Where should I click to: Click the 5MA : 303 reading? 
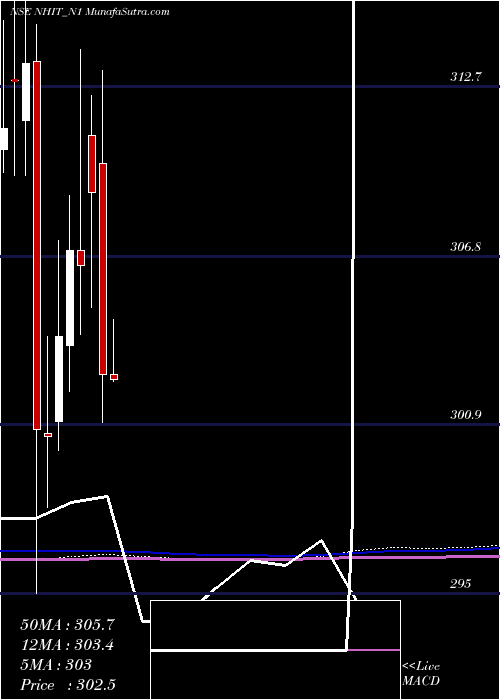[56, 665]
